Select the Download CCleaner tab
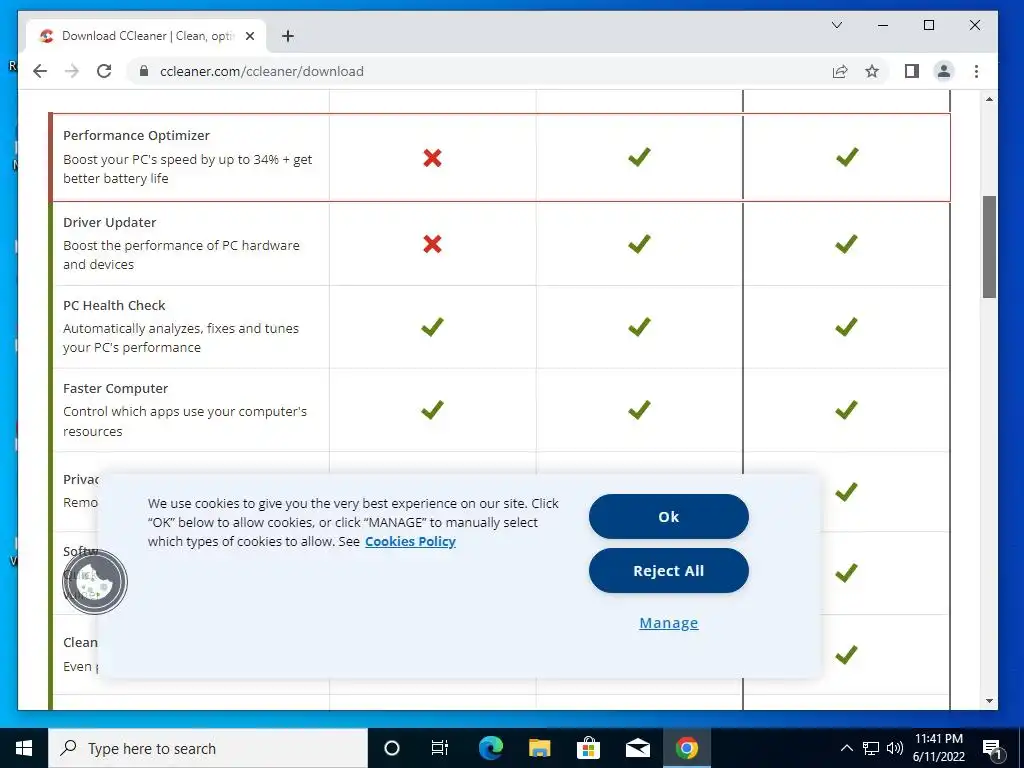This screenshot has height=768, width=1024. [x=146, y=36]
